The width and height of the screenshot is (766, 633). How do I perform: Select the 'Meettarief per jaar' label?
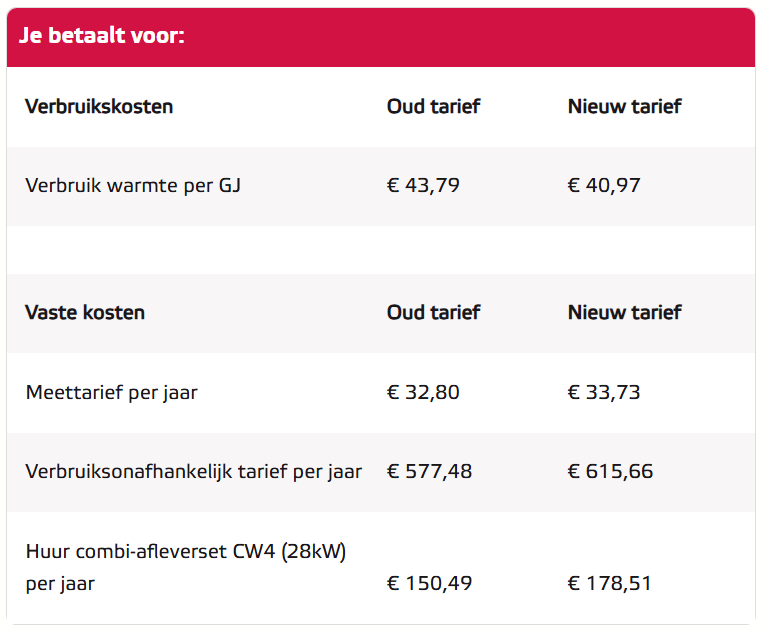(x=112, y=393)
